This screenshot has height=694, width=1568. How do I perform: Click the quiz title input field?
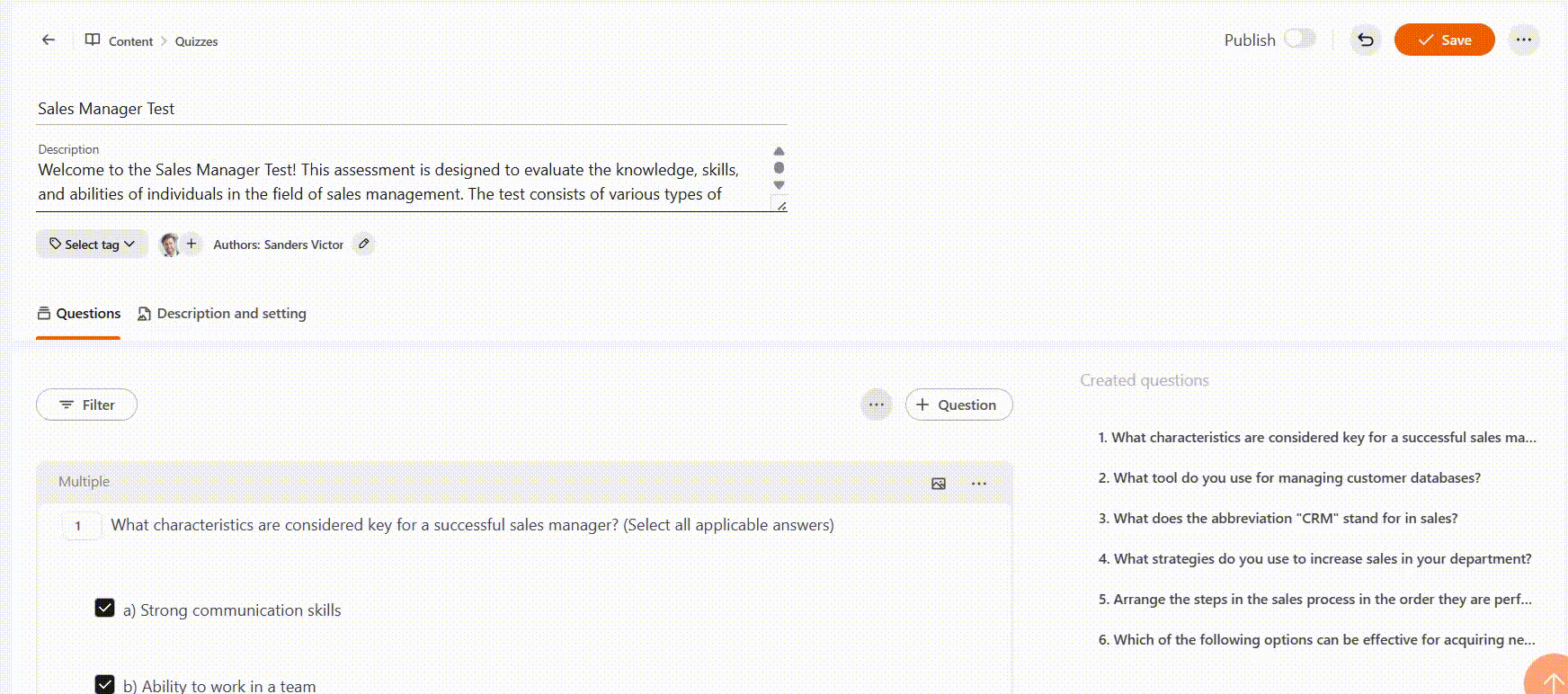[411, 109]
